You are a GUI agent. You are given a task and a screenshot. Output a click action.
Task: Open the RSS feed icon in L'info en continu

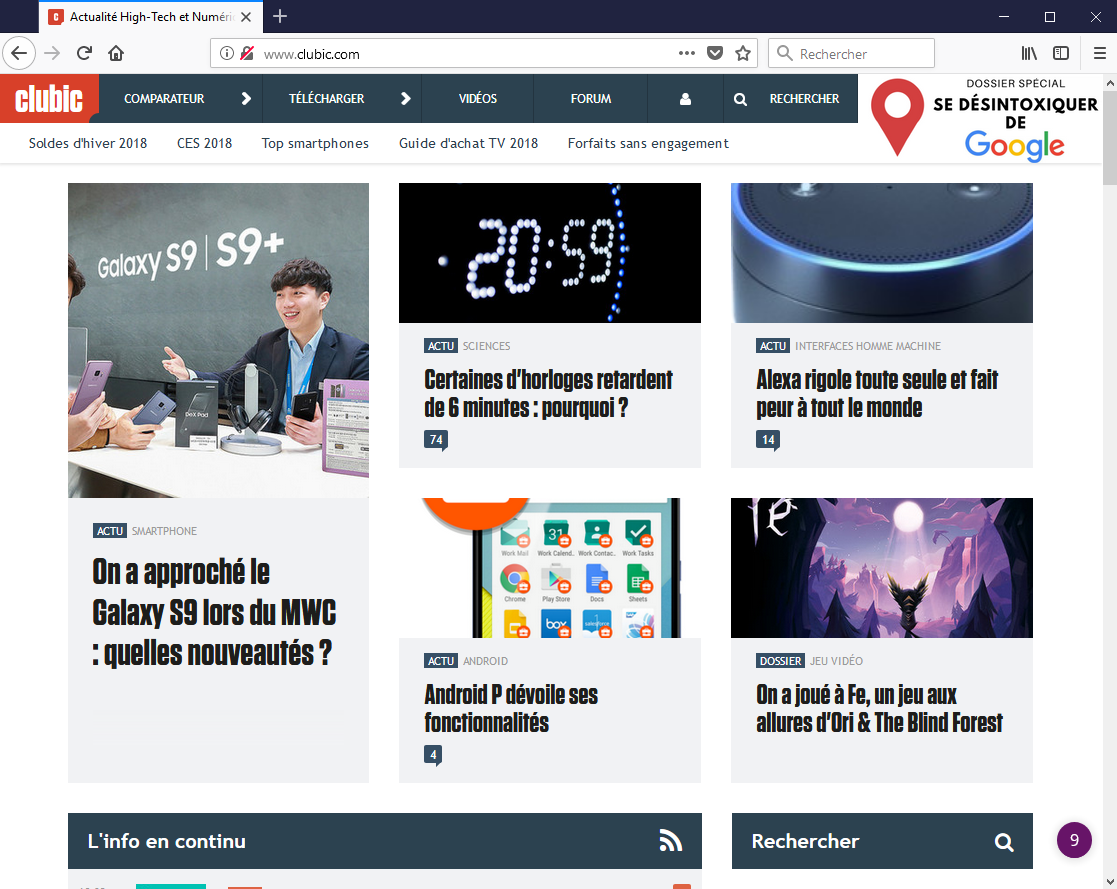point(671,841)
